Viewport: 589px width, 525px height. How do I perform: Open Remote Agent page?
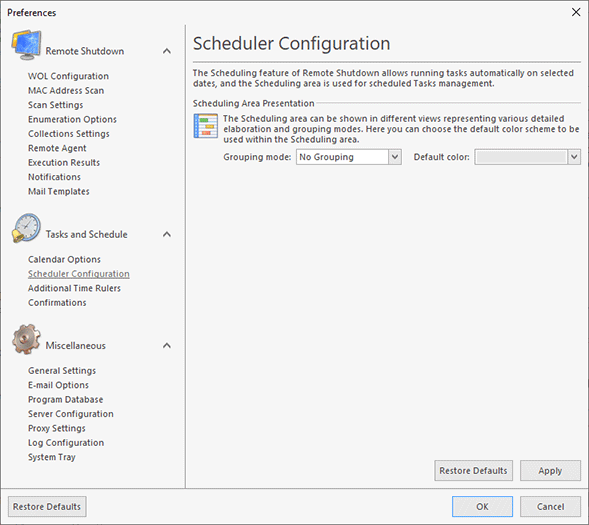pyautogui.click(x=57, y=148)
